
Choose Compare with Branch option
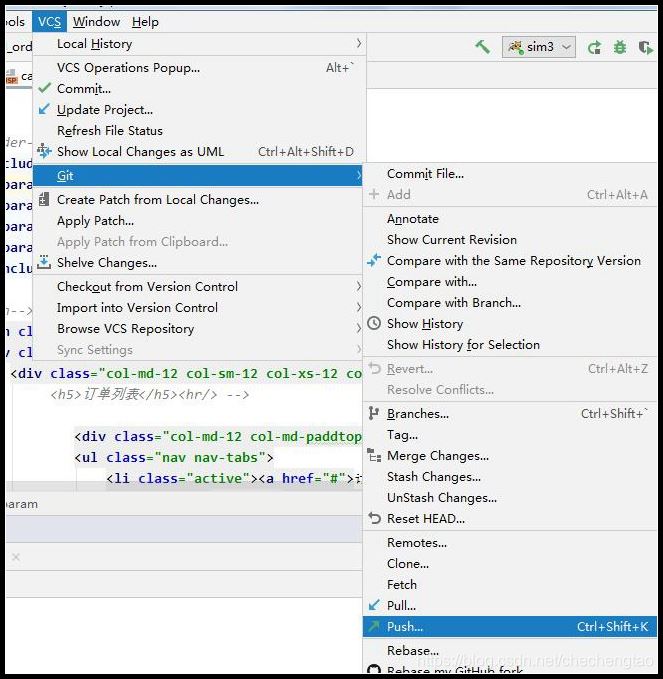tap(454, 302)
